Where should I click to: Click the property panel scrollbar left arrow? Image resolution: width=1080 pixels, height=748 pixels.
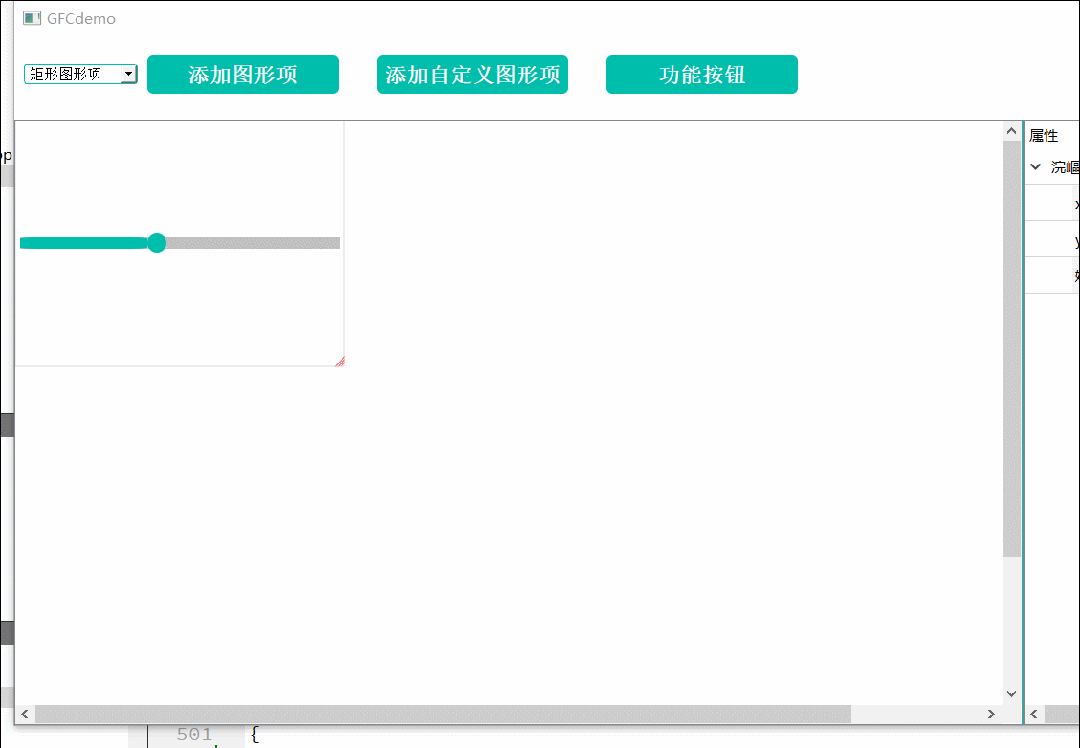[x=1035, y=714]
